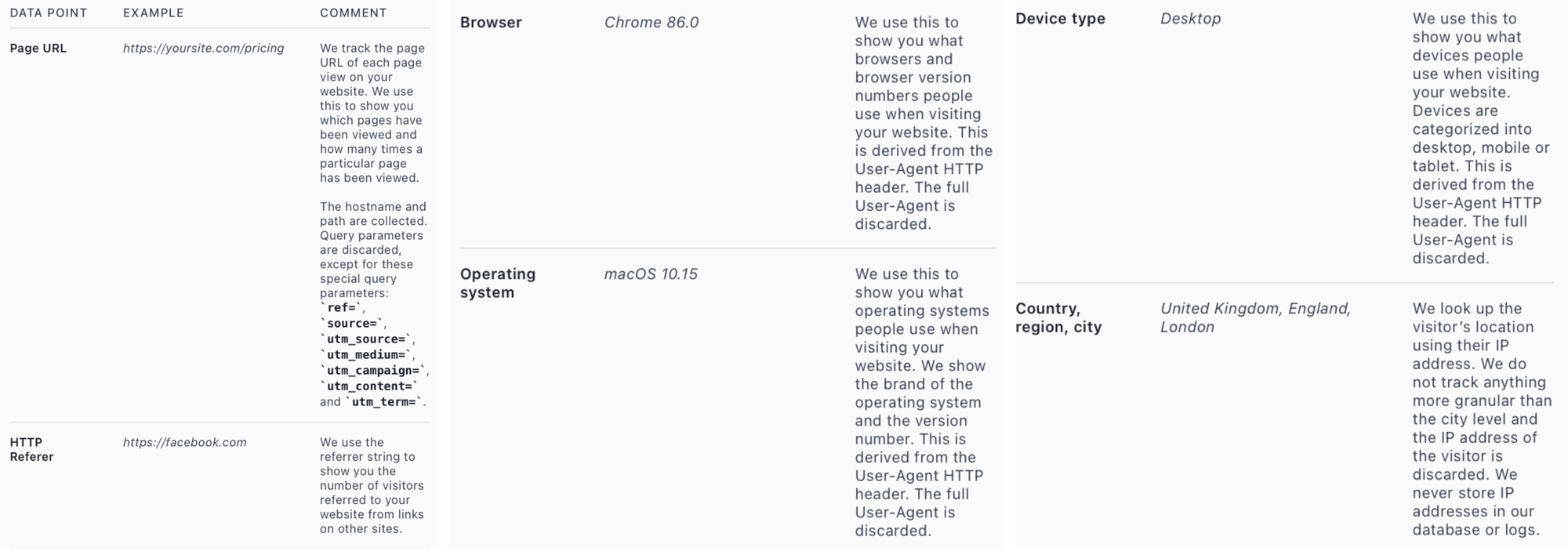Click the United Kingdom, England, London example
The height and width of the screenshot is (551, 1568).
tap(1256, 318)
